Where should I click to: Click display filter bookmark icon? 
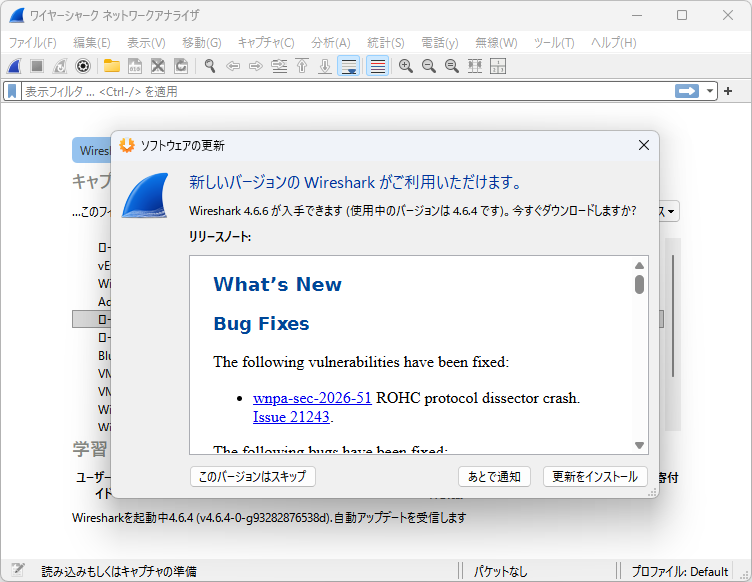[12, 91]
